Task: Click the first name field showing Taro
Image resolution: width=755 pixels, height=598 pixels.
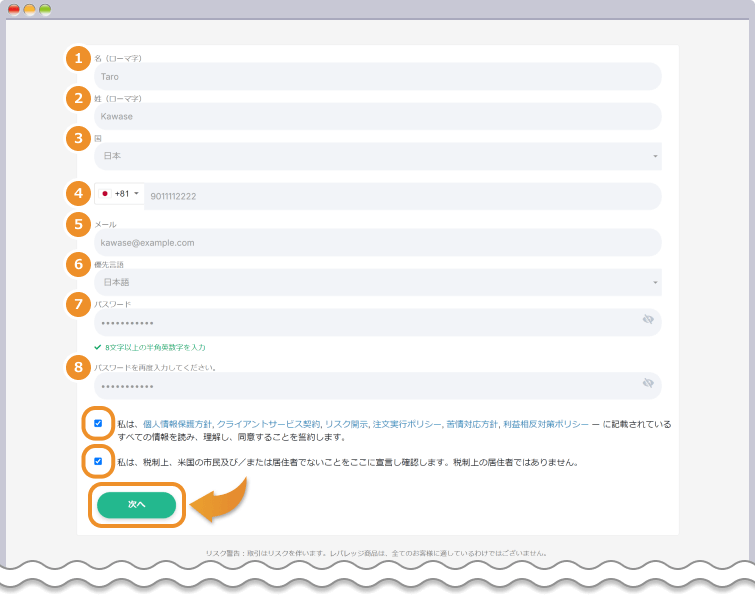Action: click(x=378, y=77)
